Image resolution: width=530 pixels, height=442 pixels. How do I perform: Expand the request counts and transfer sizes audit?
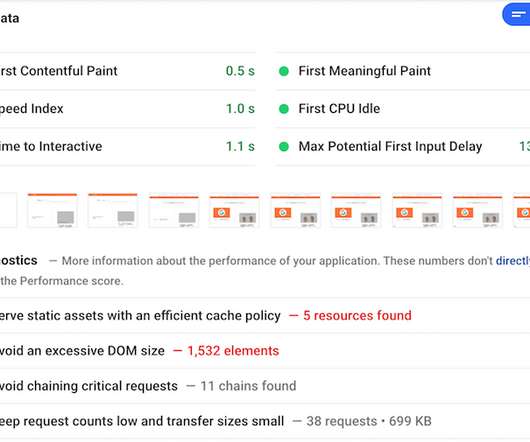(x=265, y=421)
